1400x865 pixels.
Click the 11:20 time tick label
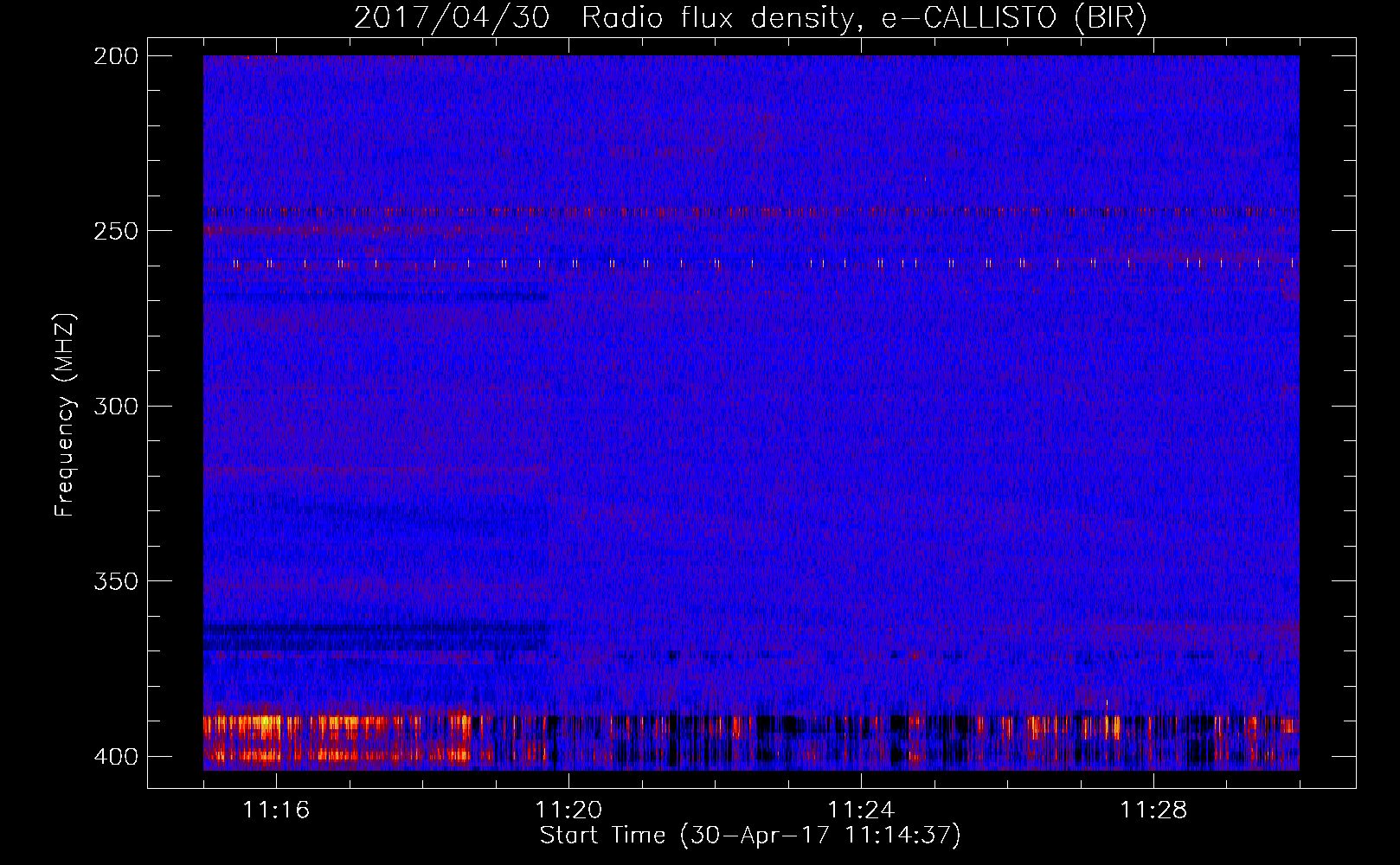point(568,810)
